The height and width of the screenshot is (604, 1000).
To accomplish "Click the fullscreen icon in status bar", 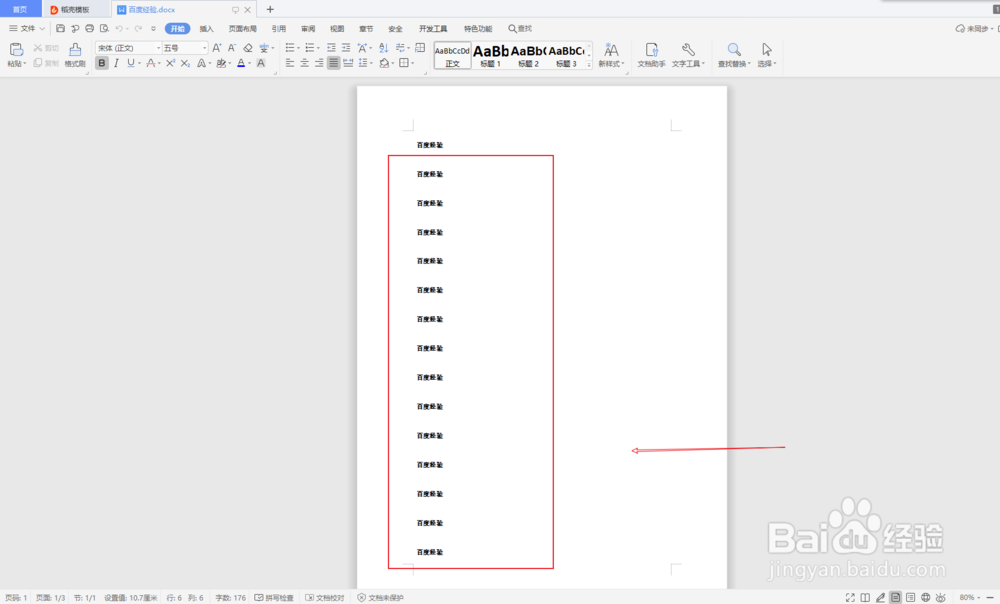I will pyautogui.click(x=850, y=598).
